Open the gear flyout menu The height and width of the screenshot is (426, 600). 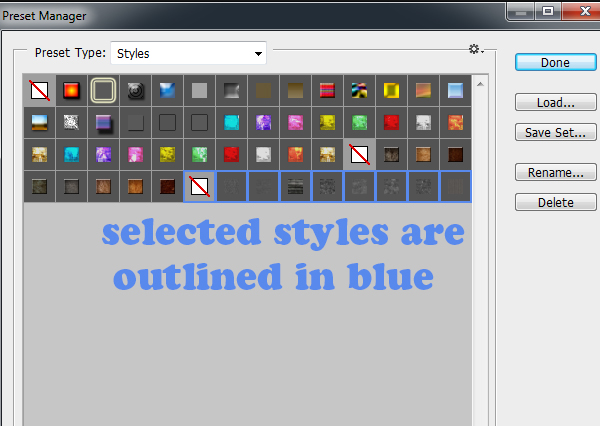tap(476, 49)
